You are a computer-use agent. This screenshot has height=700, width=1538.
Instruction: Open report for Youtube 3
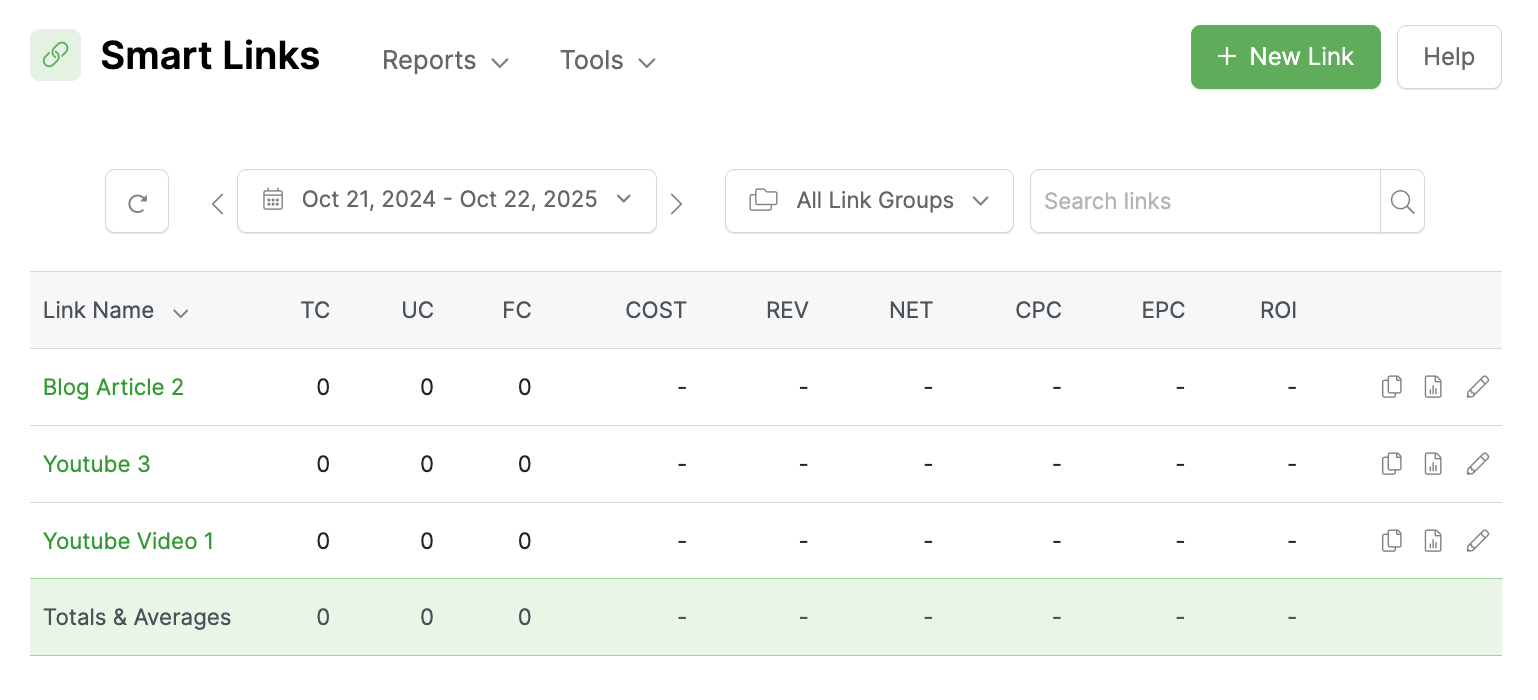[1433, 464]
